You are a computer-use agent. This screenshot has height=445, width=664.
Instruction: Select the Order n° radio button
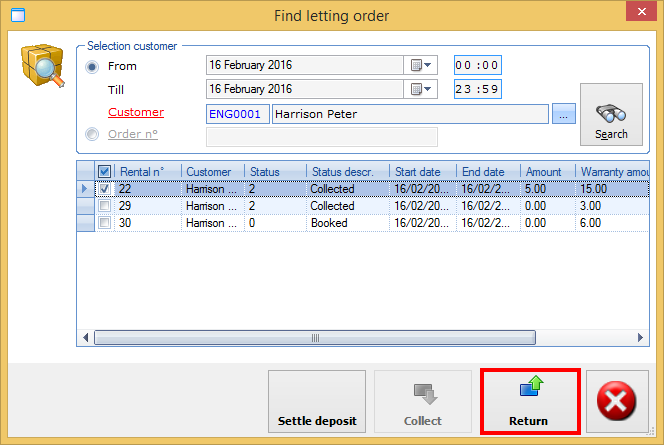(x=93, y=135)
